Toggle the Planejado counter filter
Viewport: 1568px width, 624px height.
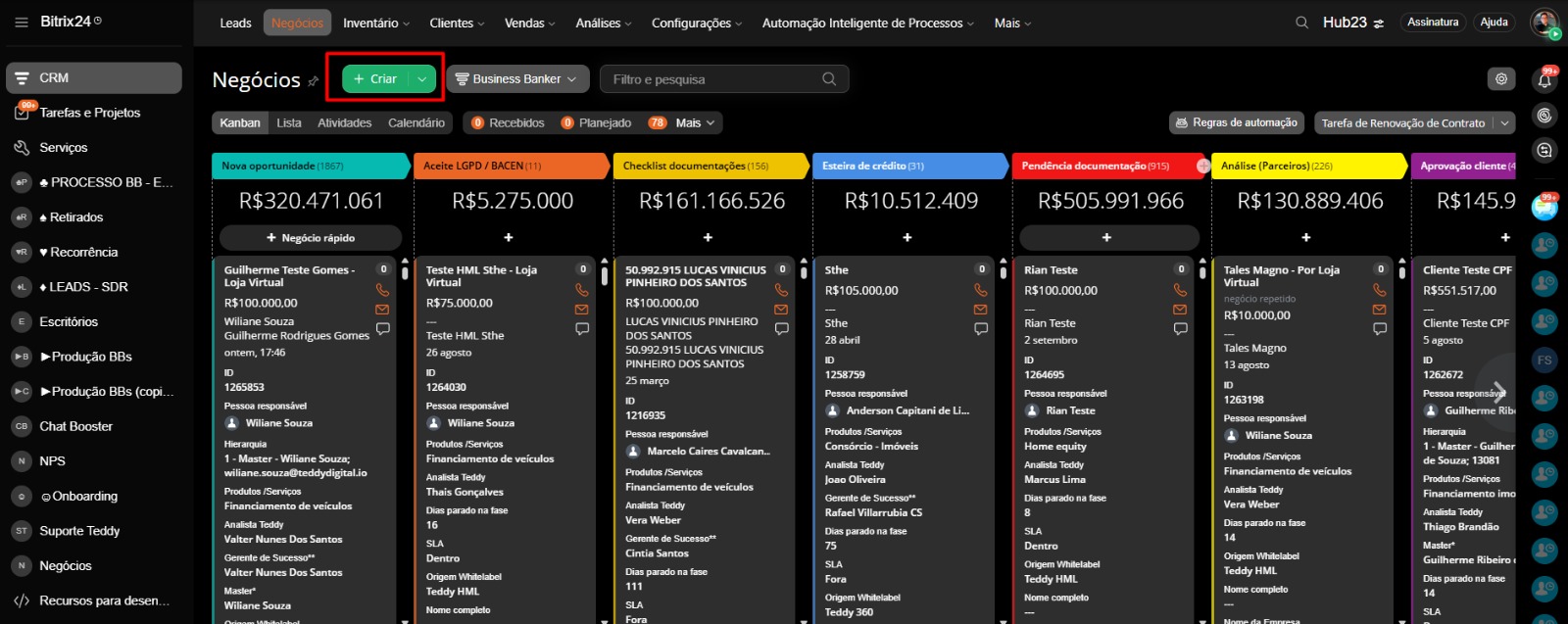[x=596, y=123]
